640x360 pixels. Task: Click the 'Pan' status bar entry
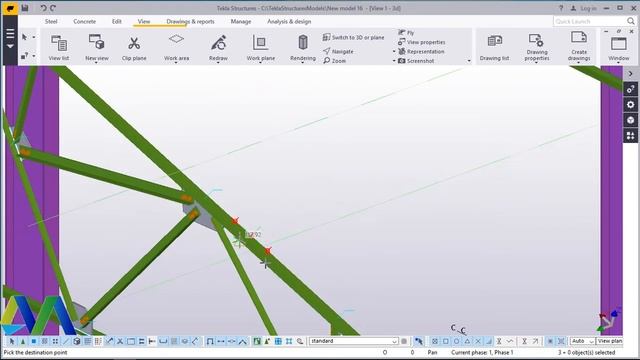[x=432, y=352]
